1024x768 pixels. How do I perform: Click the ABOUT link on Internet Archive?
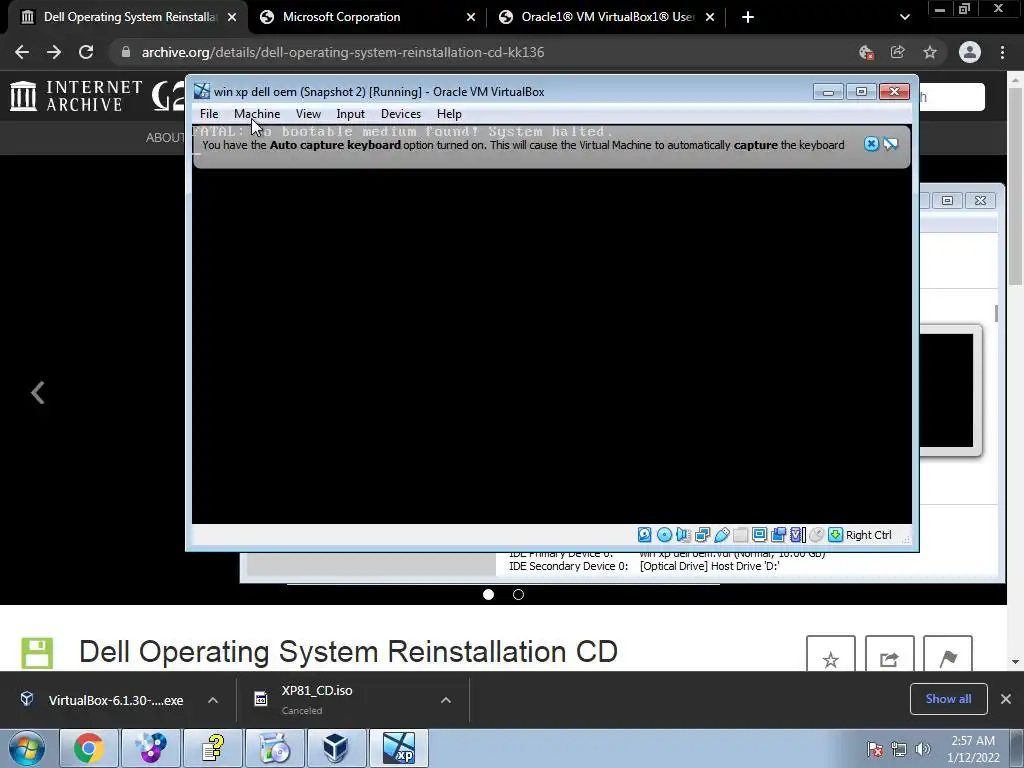[165, 137]
